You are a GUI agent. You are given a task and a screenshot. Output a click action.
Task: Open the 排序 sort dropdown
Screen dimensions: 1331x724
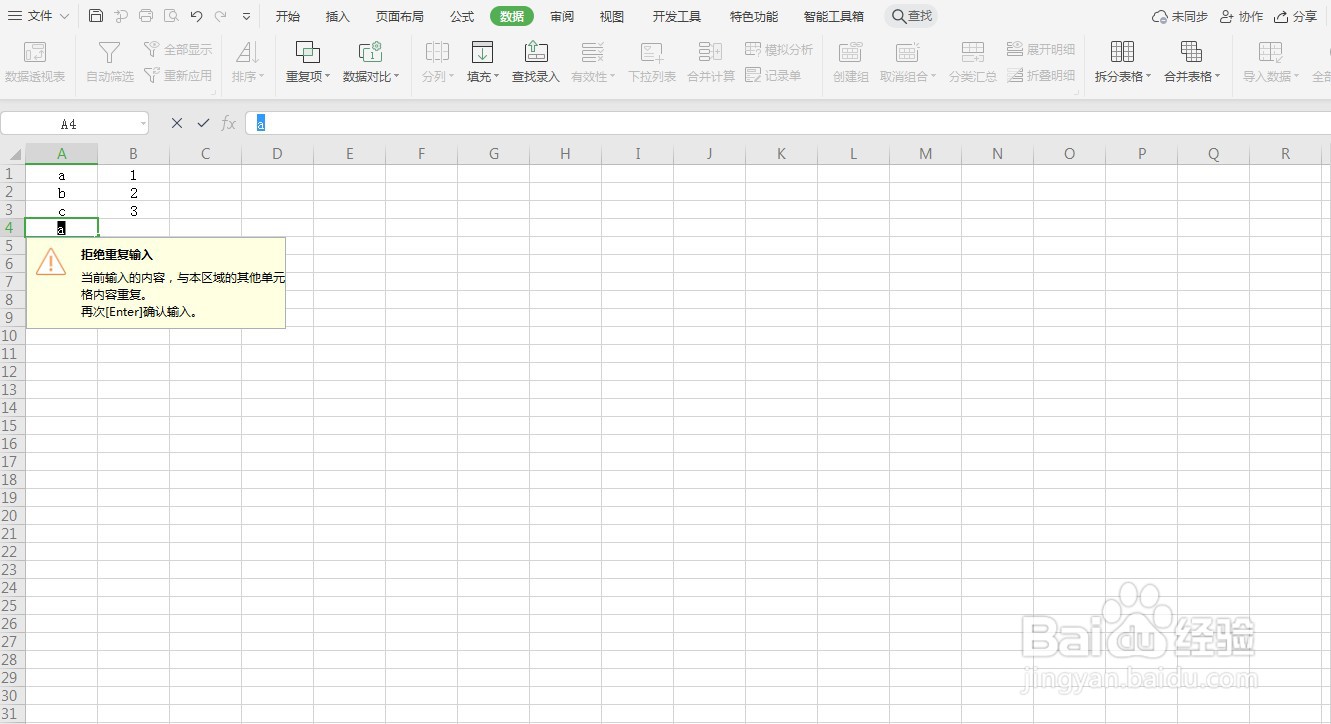tap(248, 76)
